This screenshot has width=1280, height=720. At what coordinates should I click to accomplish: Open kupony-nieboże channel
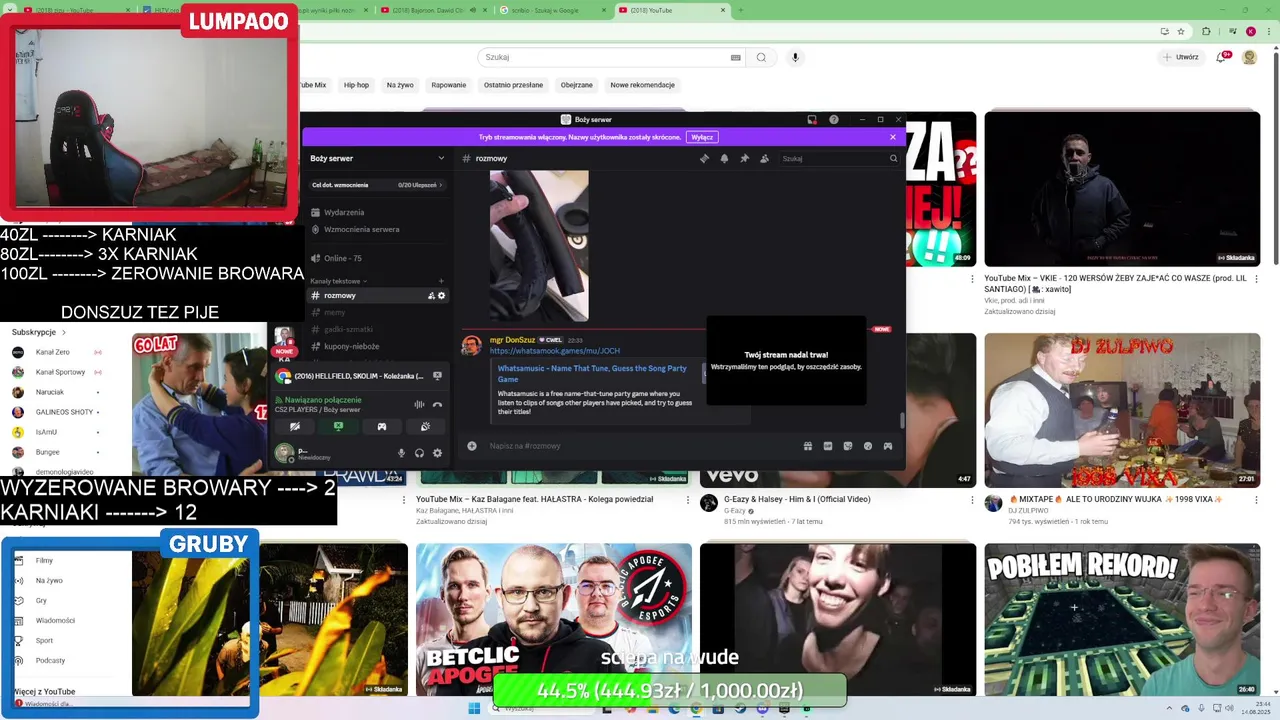point(352,346)
